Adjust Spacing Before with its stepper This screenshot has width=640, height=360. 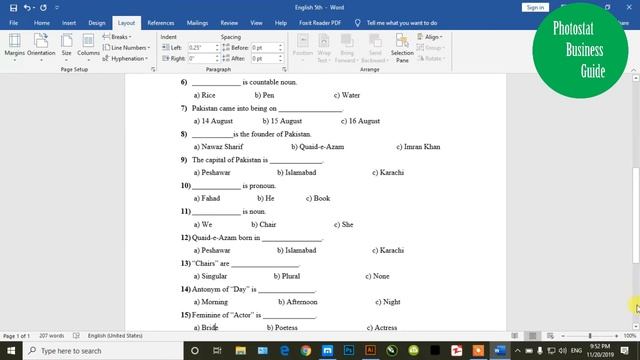tap(280, 48)
